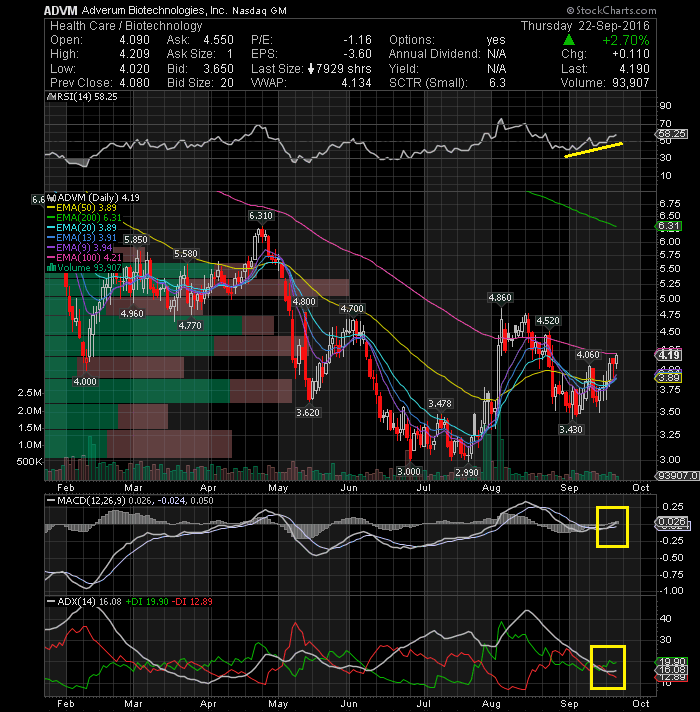Click the 4.060 price label
The width and height of the screenshot is (700, 712).
(588, 354)
